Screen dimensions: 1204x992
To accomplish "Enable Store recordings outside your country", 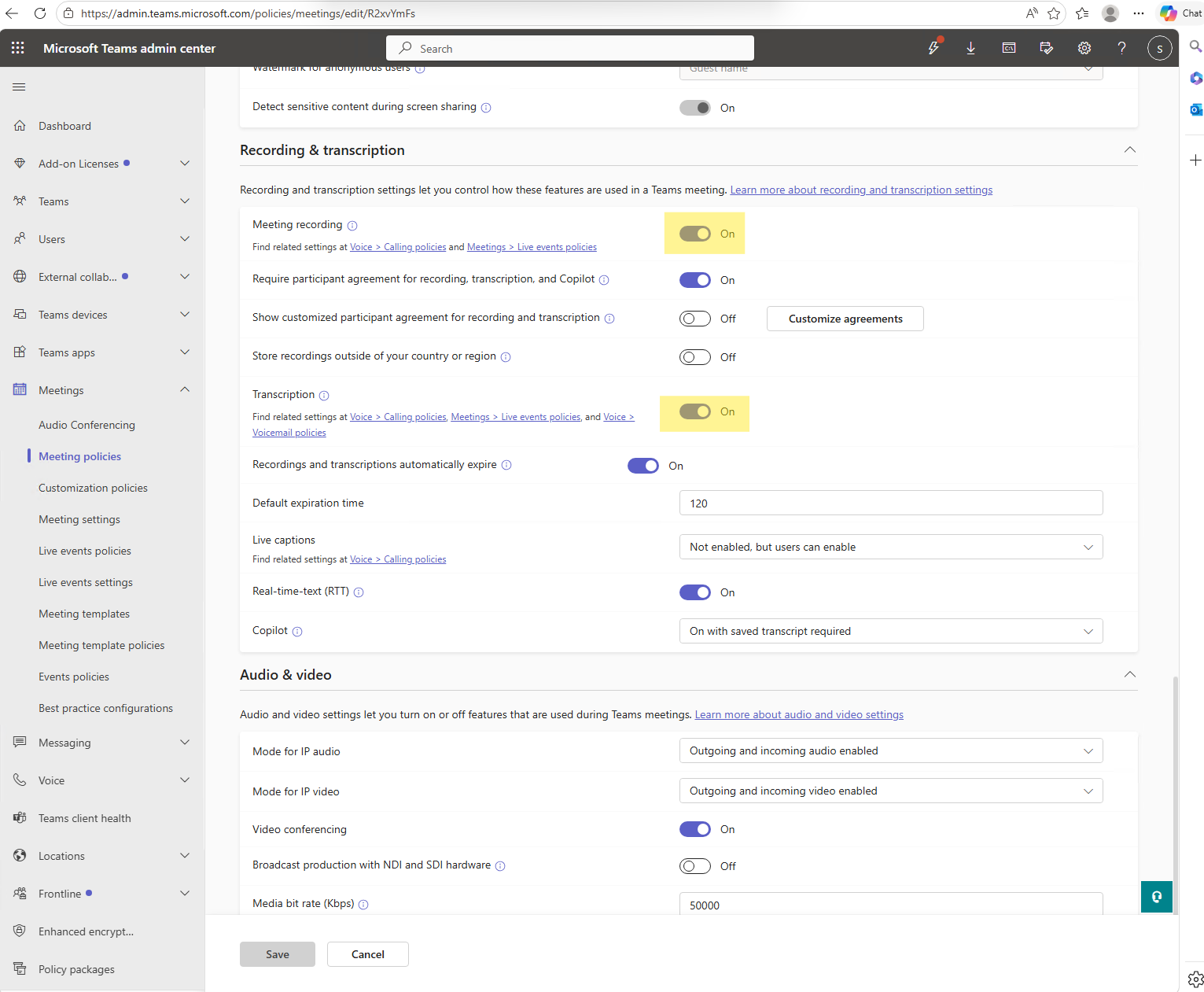I will [694, 357].
